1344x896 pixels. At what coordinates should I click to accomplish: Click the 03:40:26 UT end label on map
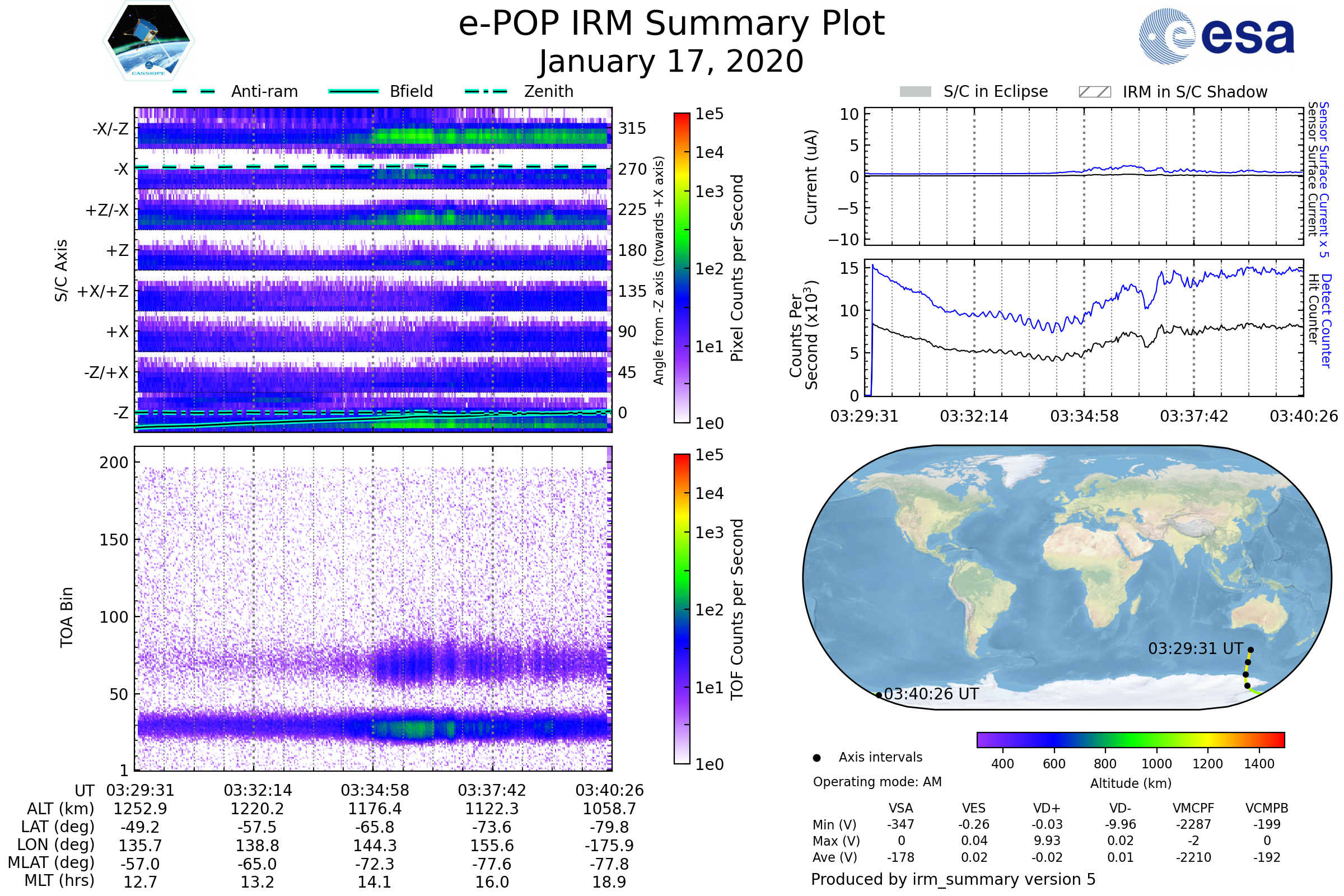(x=931, y=694)
